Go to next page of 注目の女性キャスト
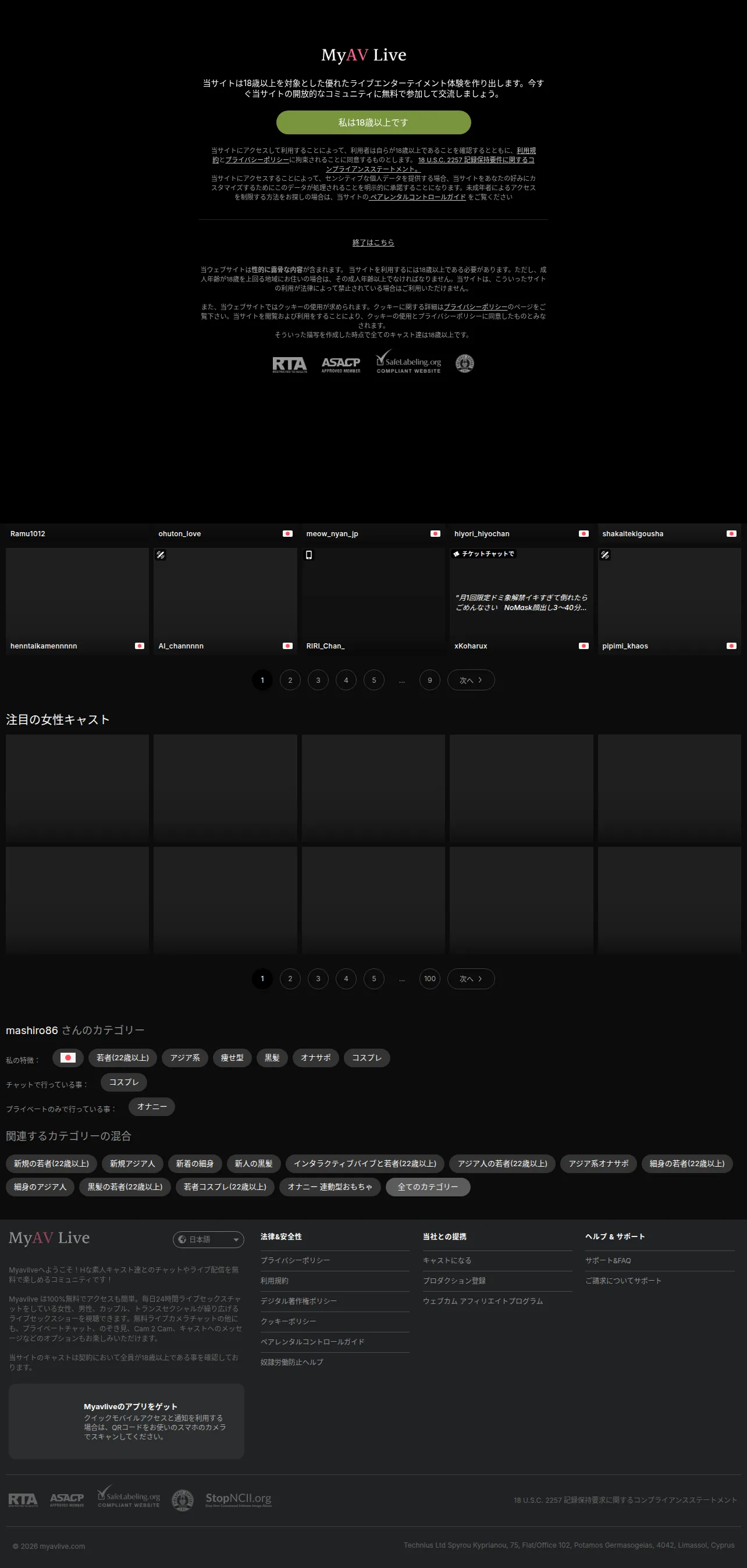This screenshot has width=747, height=1568. 471,978
